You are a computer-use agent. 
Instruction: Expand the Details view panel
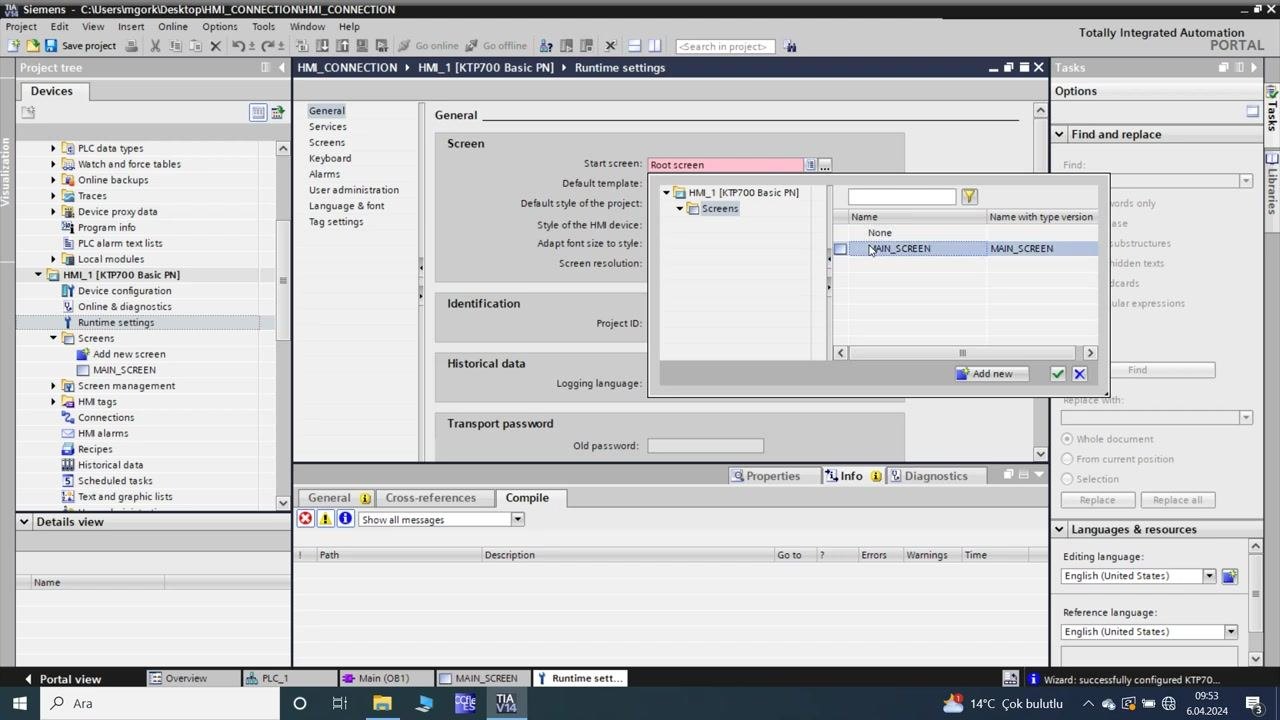click(x=25, y=522)
